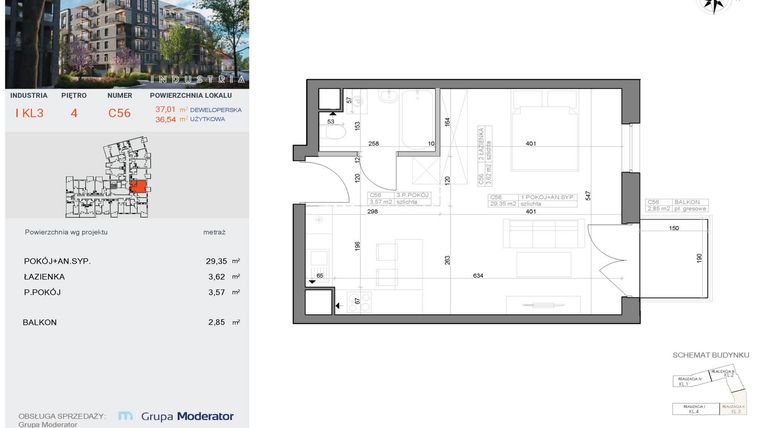
Task: Click the 'OBSŁUGA SPRZEDAŻY' label
Action: [61, 416]
